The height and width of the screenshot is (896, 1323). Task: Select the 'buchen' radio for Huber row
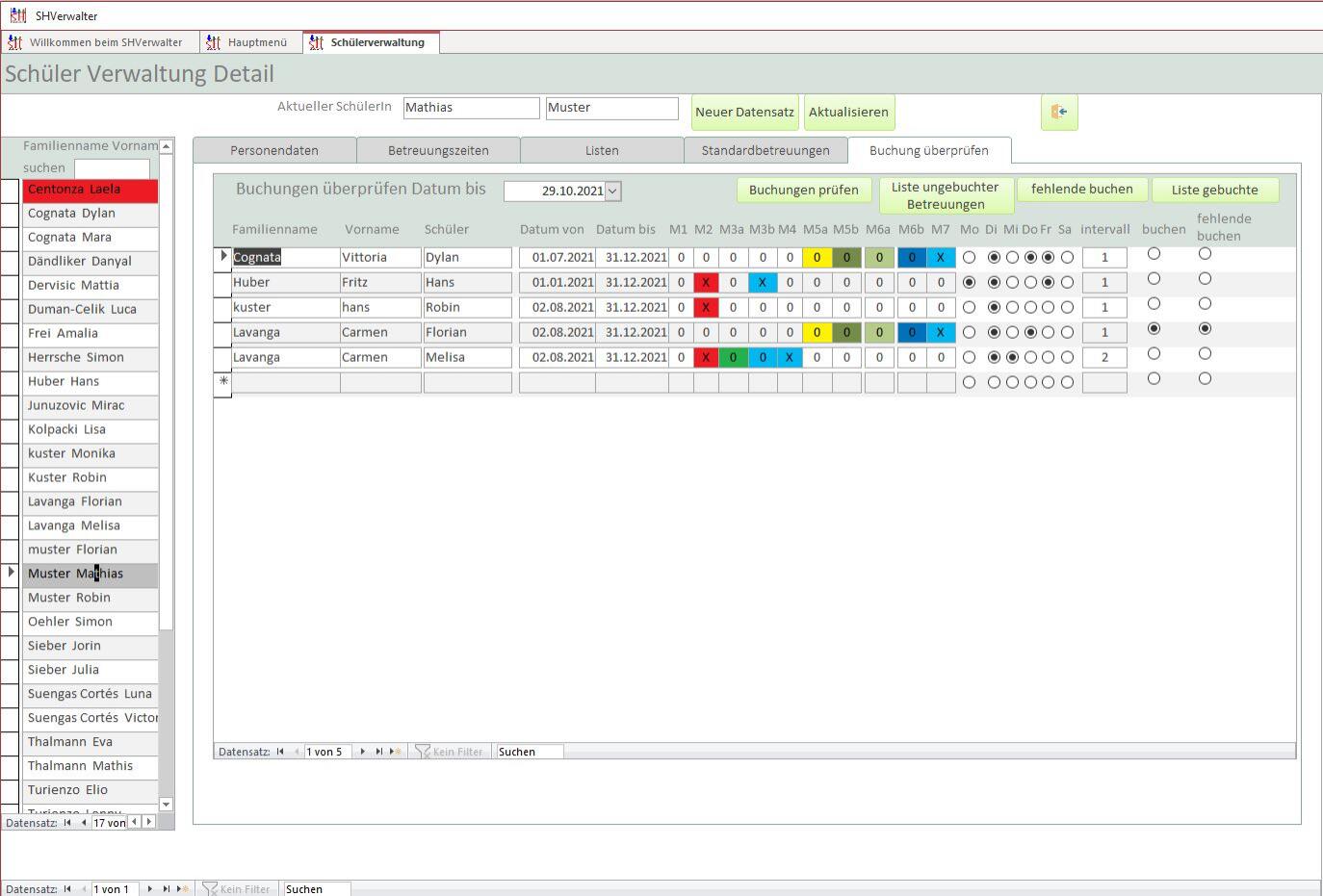coord(1154,279)
